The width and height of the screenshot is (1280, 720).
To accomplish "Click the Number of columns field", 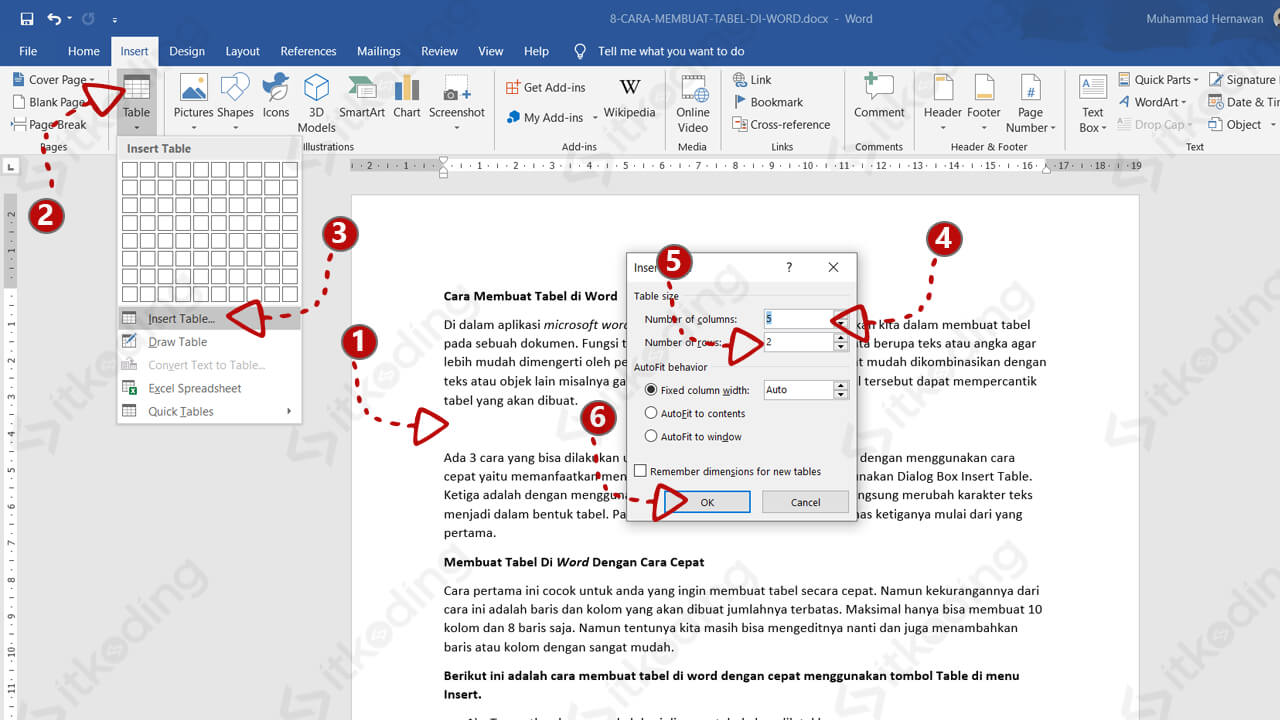I will point(798,319).
